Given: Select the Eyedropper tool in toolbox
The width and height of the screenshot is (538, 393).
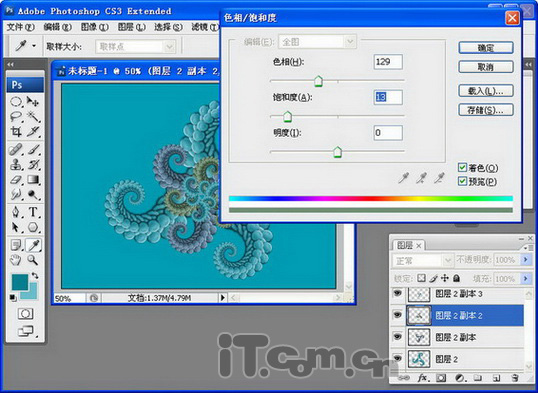Looking at the screenshot, I should tap(34, 245).
